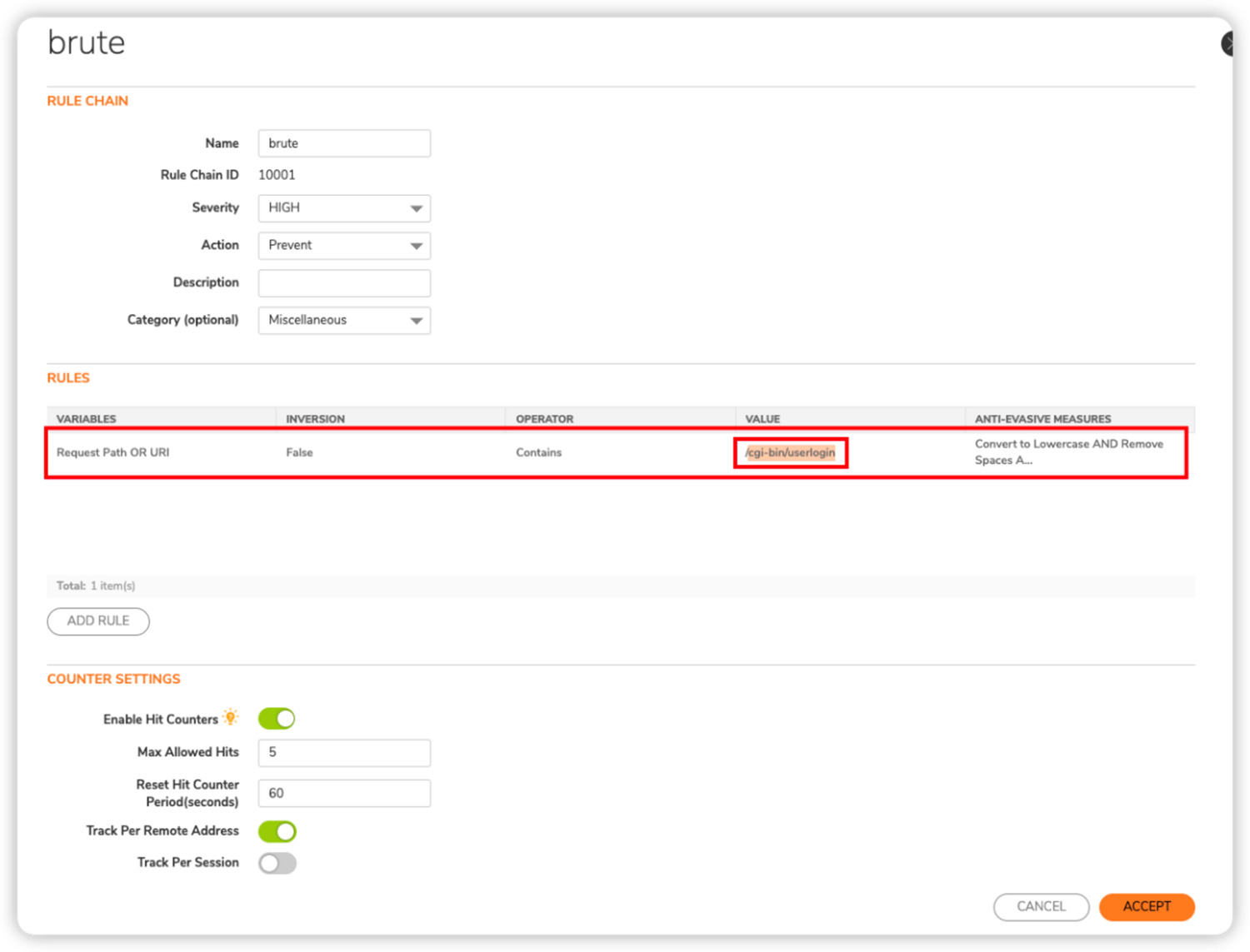The width and height of the screenshot is (1250, 952).
Task: Select the Request Path OR URI rule row
Action: (333, 452)
